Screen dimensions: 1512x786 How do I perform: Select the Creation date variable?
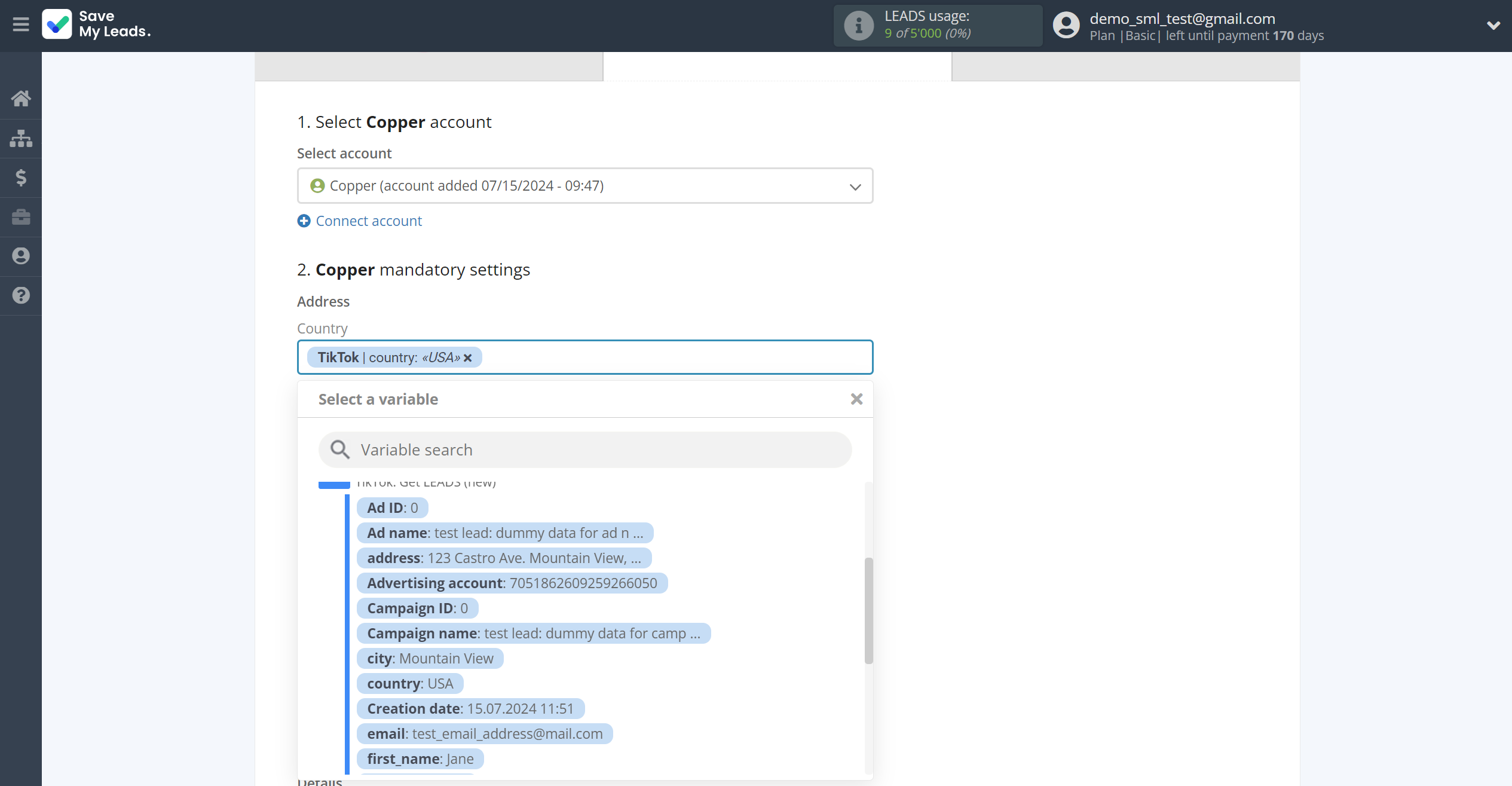coord(470,709)
